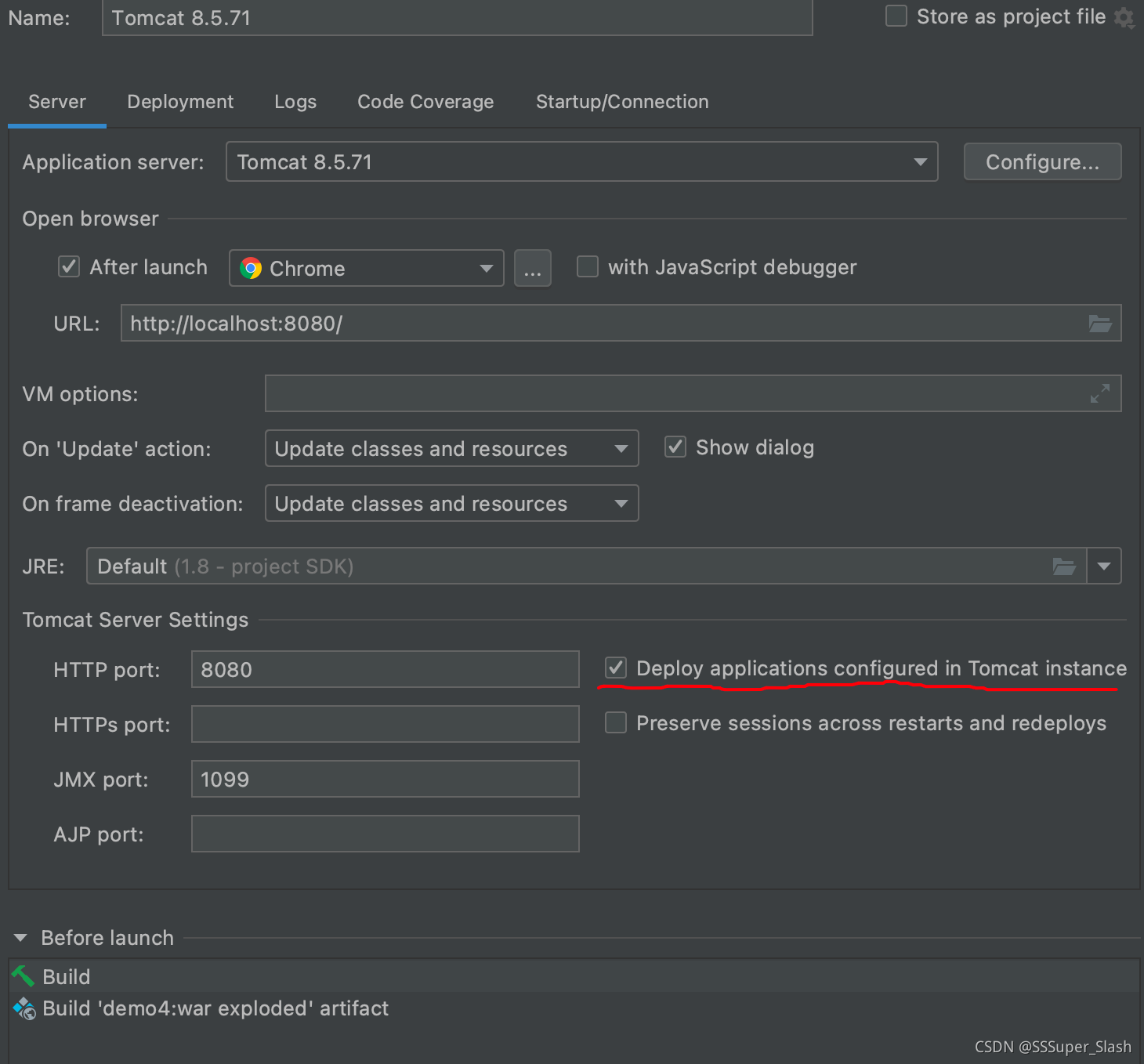Collapse the Before launch section
Viewport: 1144px width, 1064px height.
coord(21,938)
